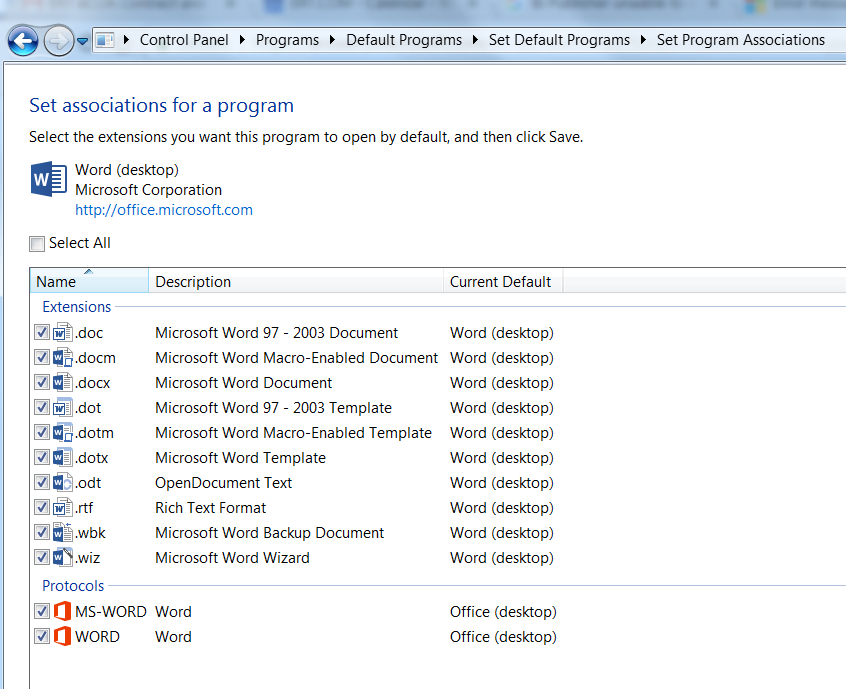This screenshot has height=689, width=846.
Task: Select 'Word (desktop)' default for .dotx
Action: click(x=502, y=458)
